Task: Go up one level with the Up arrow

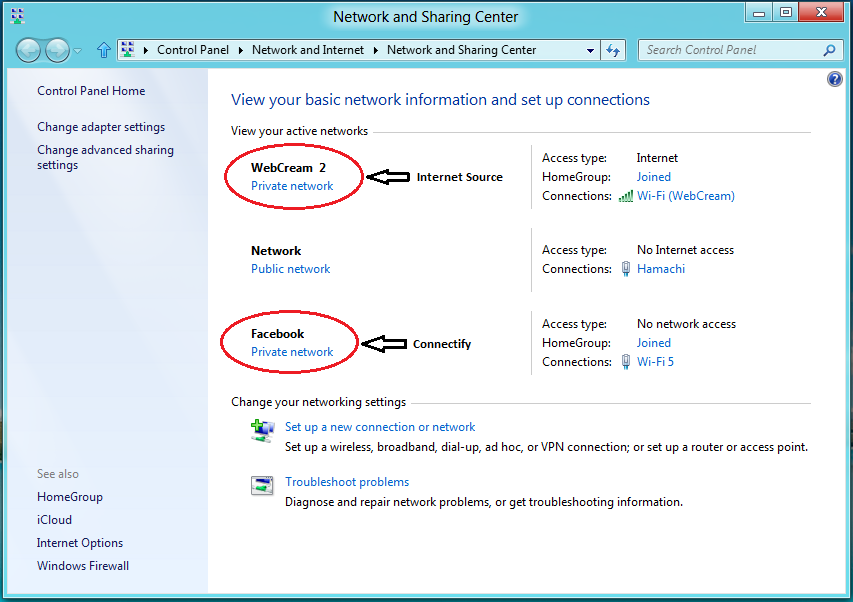Action: click(x=103, y=50)
